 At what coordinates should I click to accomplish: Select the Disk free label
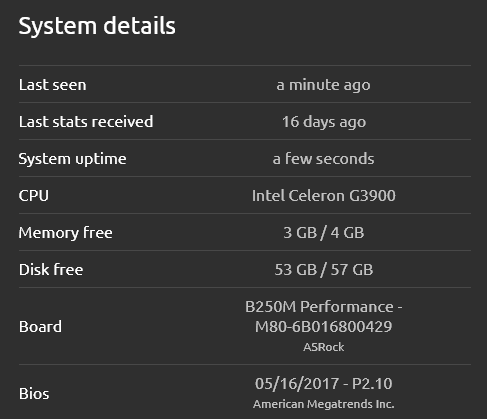point(51,270)
